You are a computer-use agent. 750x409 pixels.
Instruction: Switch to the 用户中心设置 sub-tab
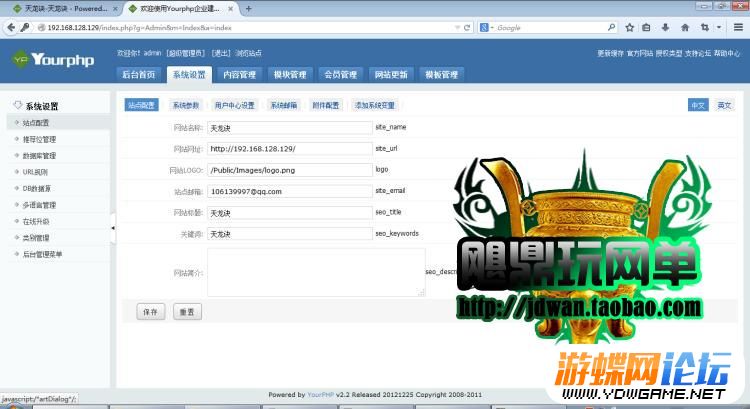tap(234, 105)
